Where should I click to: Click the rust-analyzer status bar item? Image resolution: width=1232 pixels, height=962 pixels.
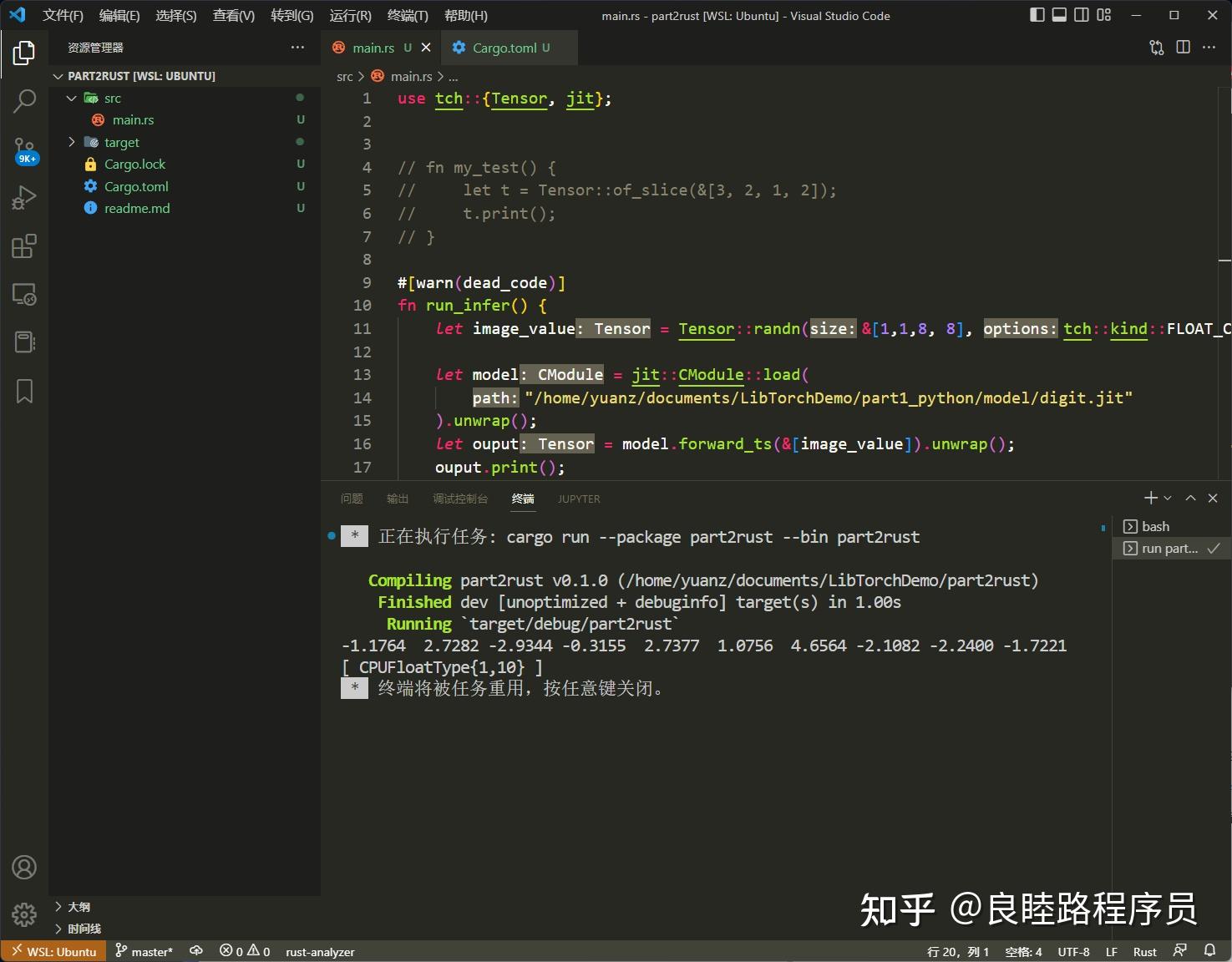coord(320,951)
